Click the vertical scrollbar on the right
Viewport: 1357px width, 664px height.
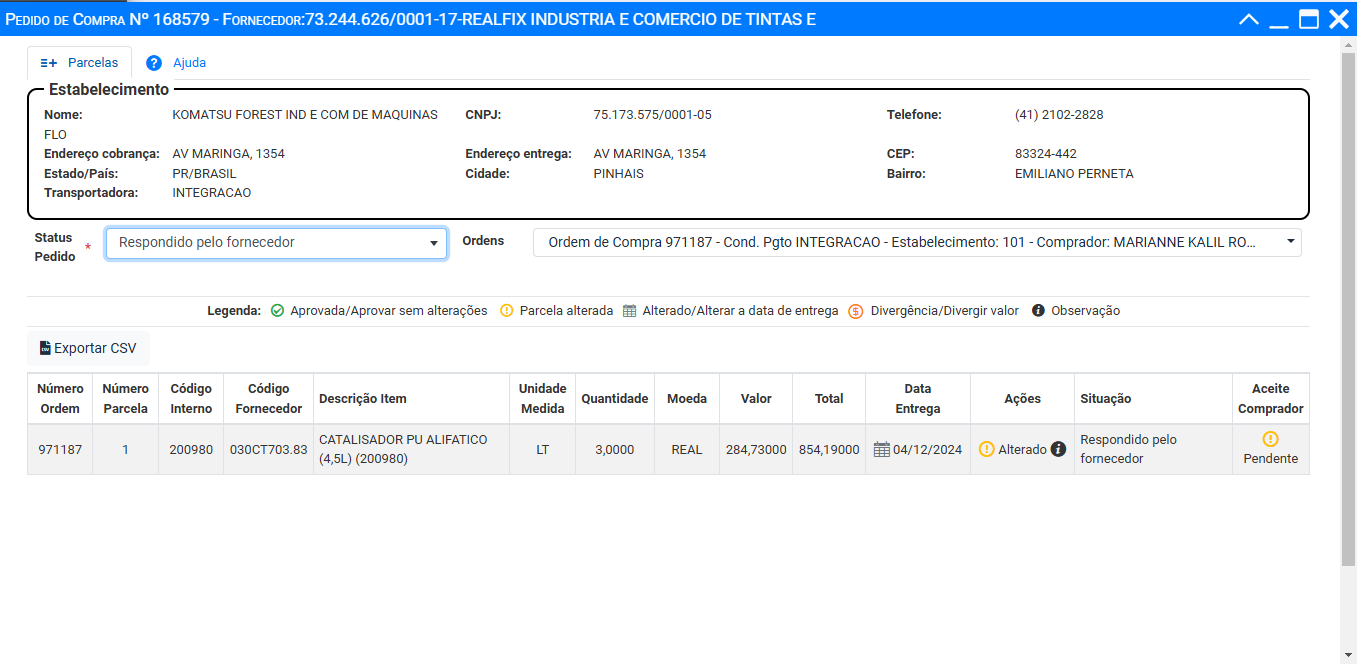click(x=1348, y=300)
